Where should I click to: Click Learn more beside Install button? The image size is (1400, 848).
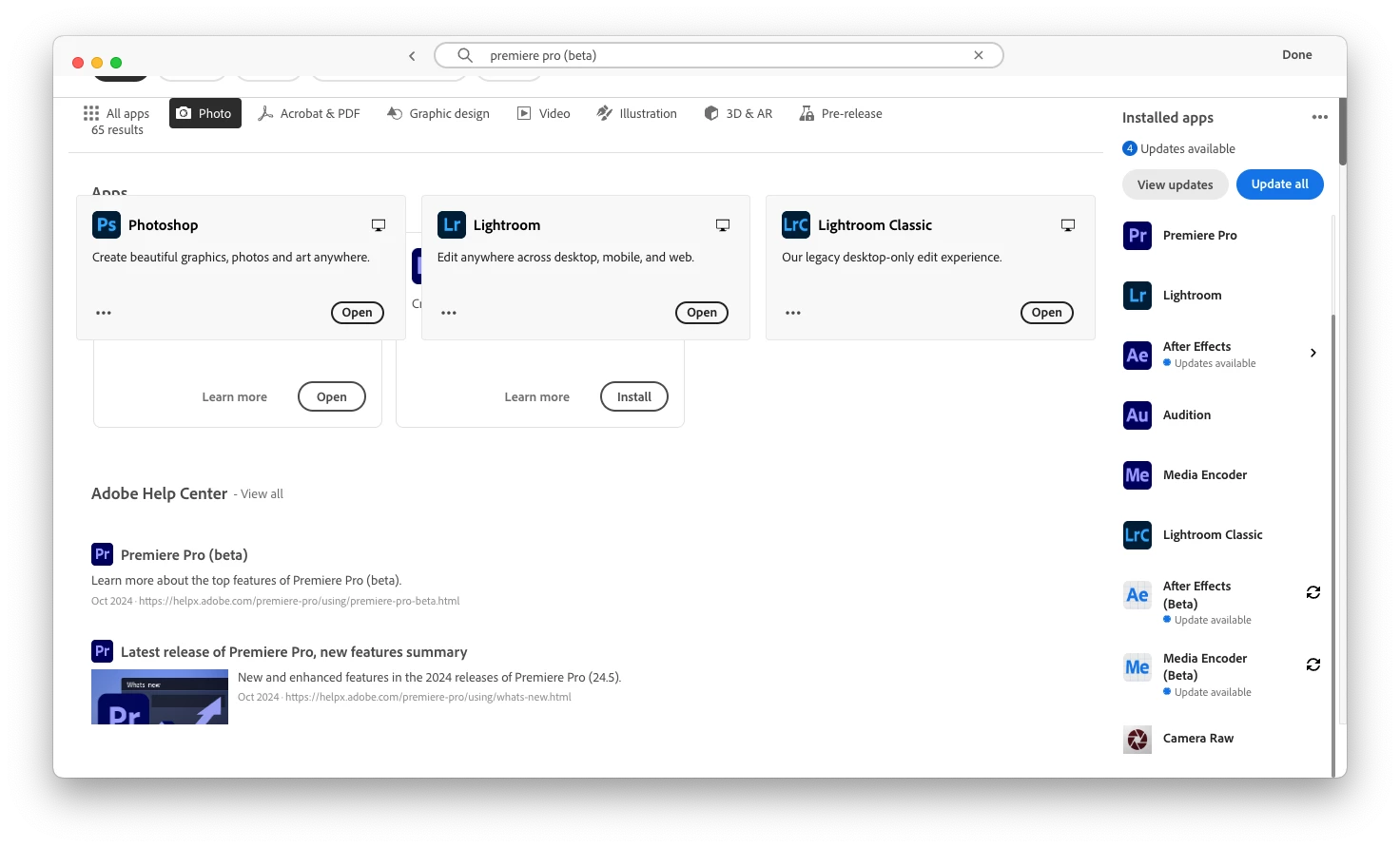coord(537,397)
